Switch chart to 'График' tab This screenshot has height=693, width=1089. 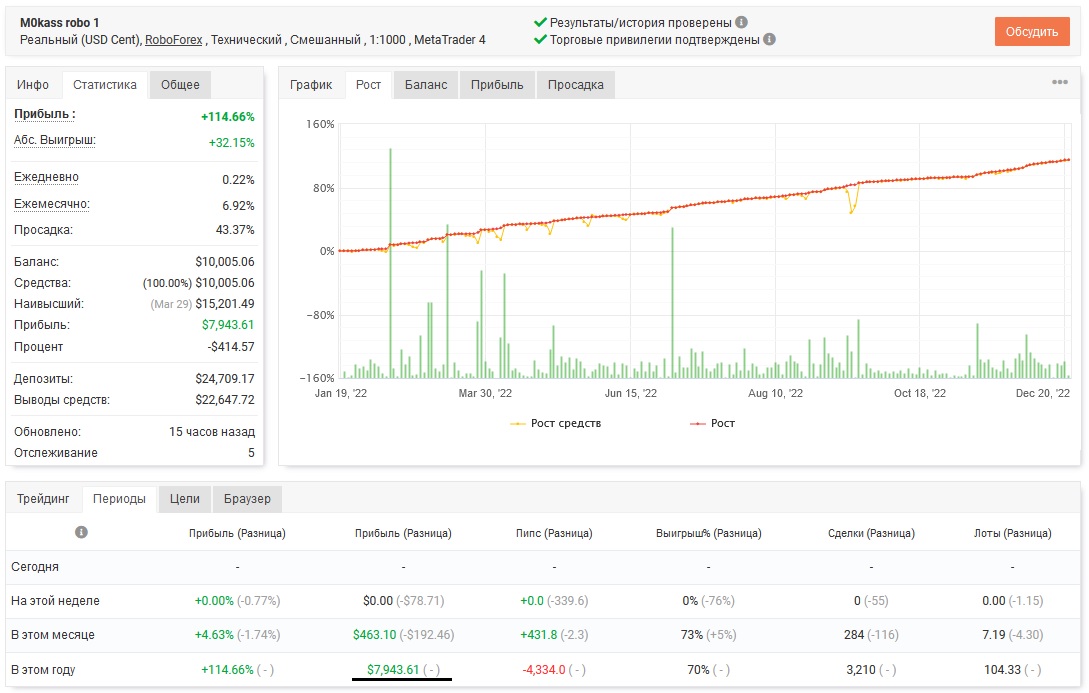click(x=311, y=85)
